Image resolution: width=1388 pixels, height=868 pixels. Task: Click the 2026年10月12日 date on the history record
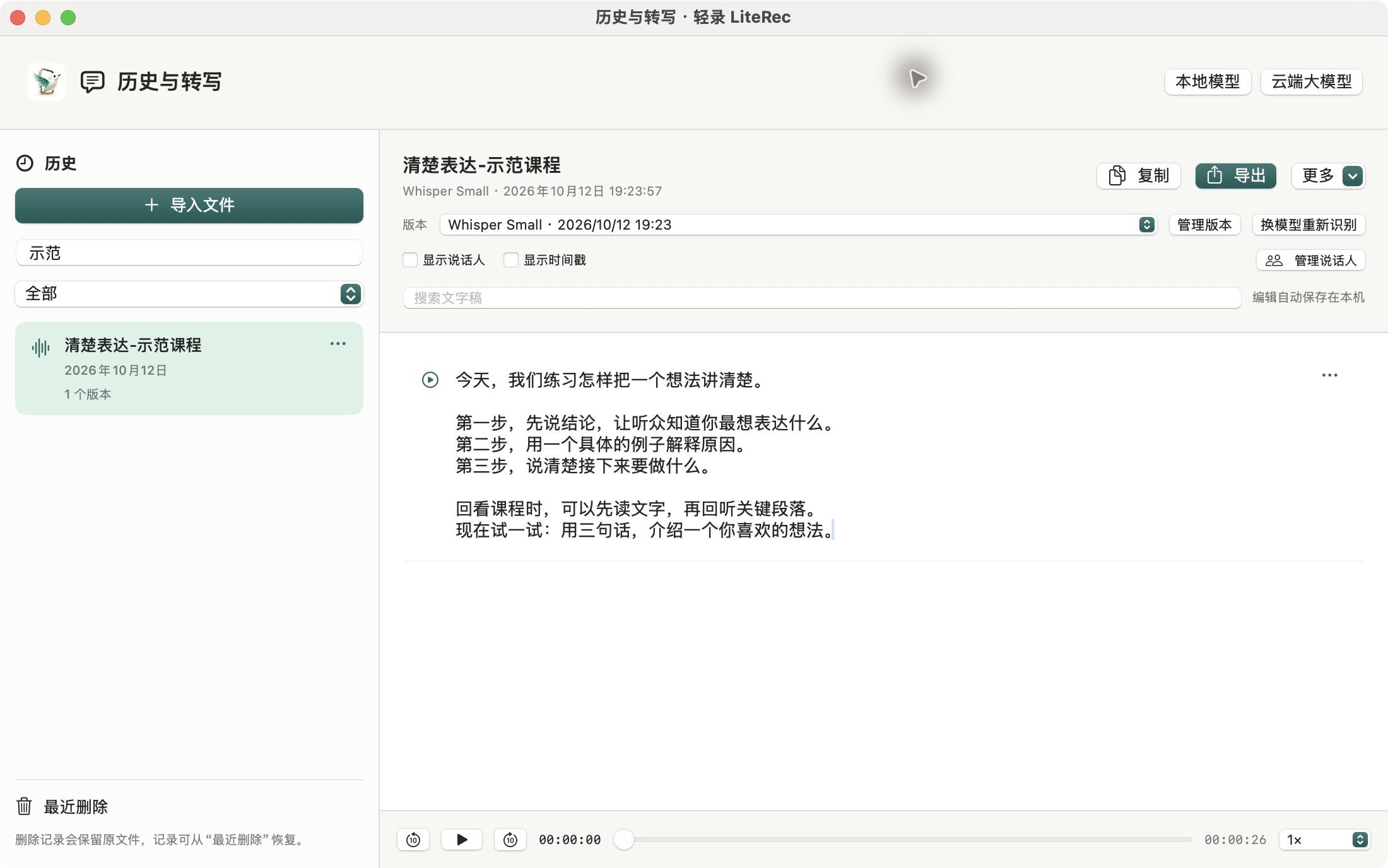(x=115, y=370)
